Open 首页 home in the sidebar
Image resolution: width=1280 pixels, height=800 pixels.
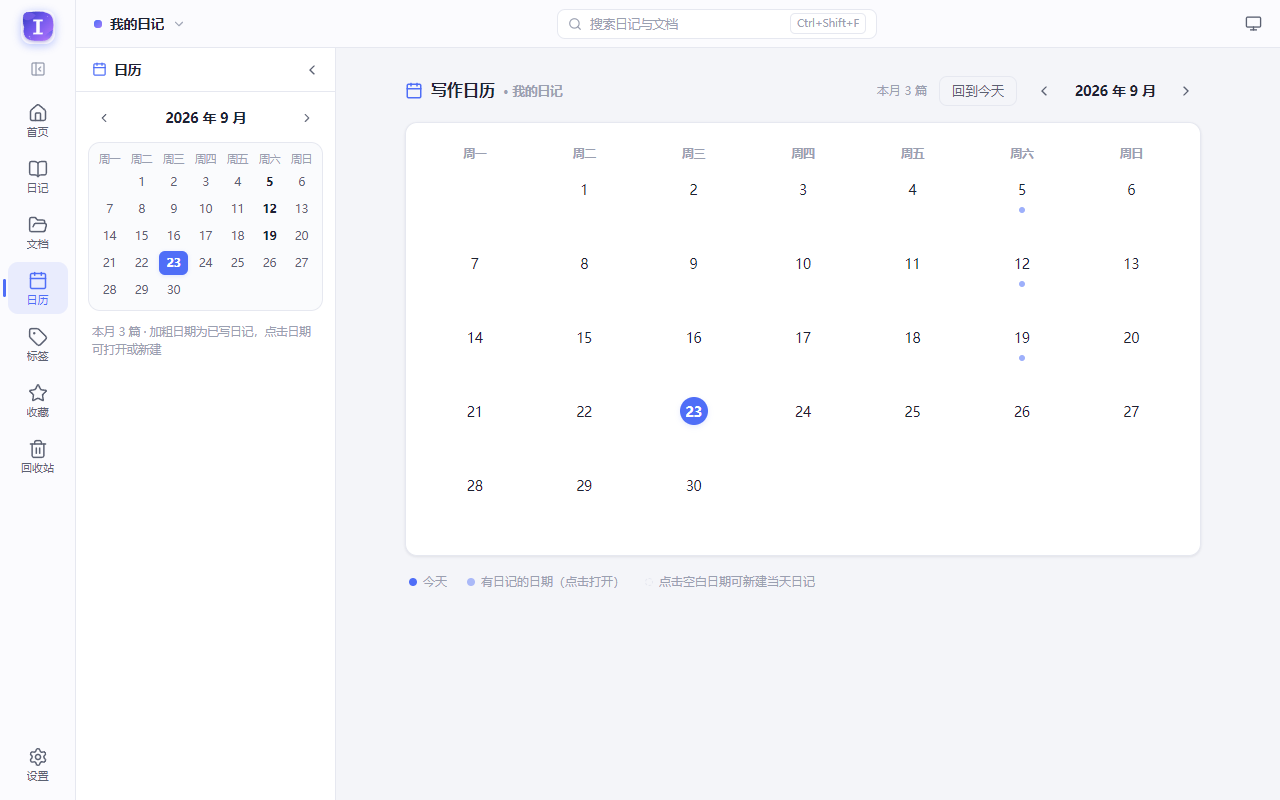[x=38, y=120]
